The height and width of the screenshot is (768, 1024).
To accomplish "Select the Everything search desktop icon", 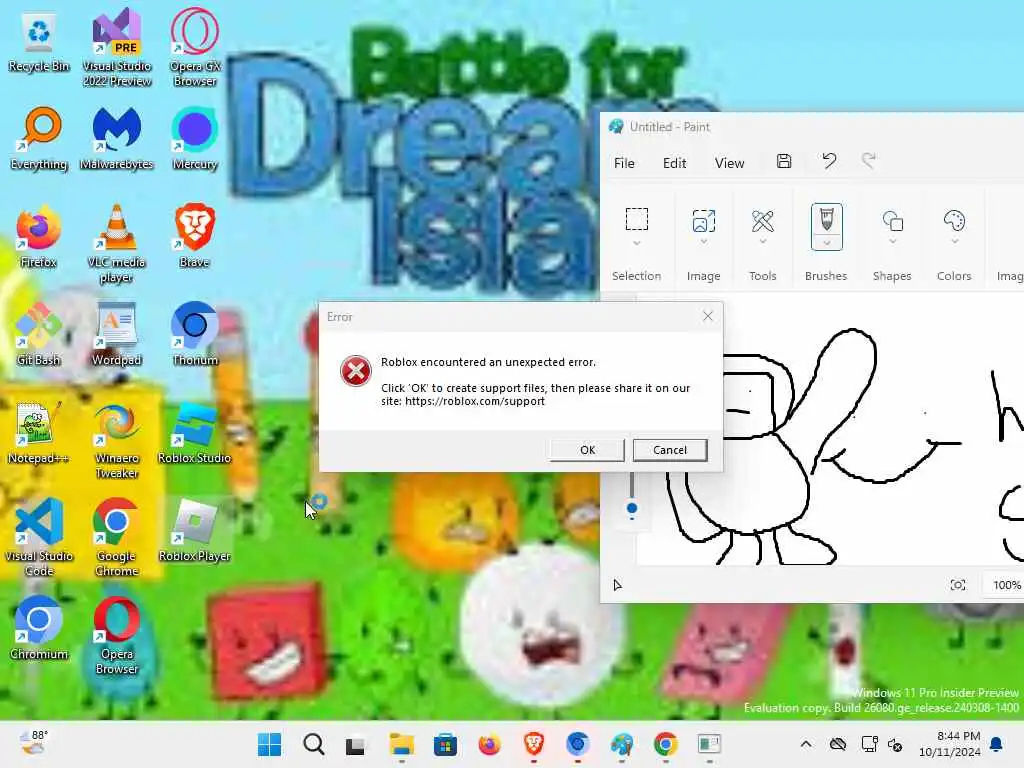I will click(39, 139).
